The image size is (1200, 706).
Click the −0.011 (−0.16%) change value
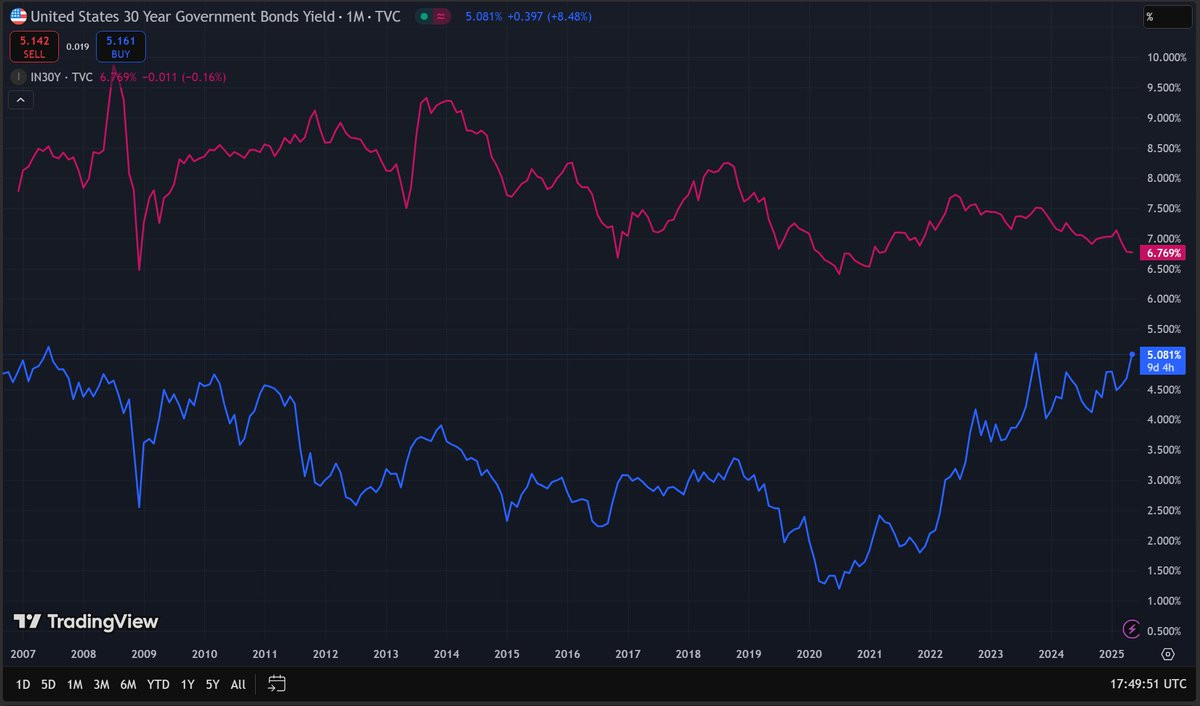182,77
